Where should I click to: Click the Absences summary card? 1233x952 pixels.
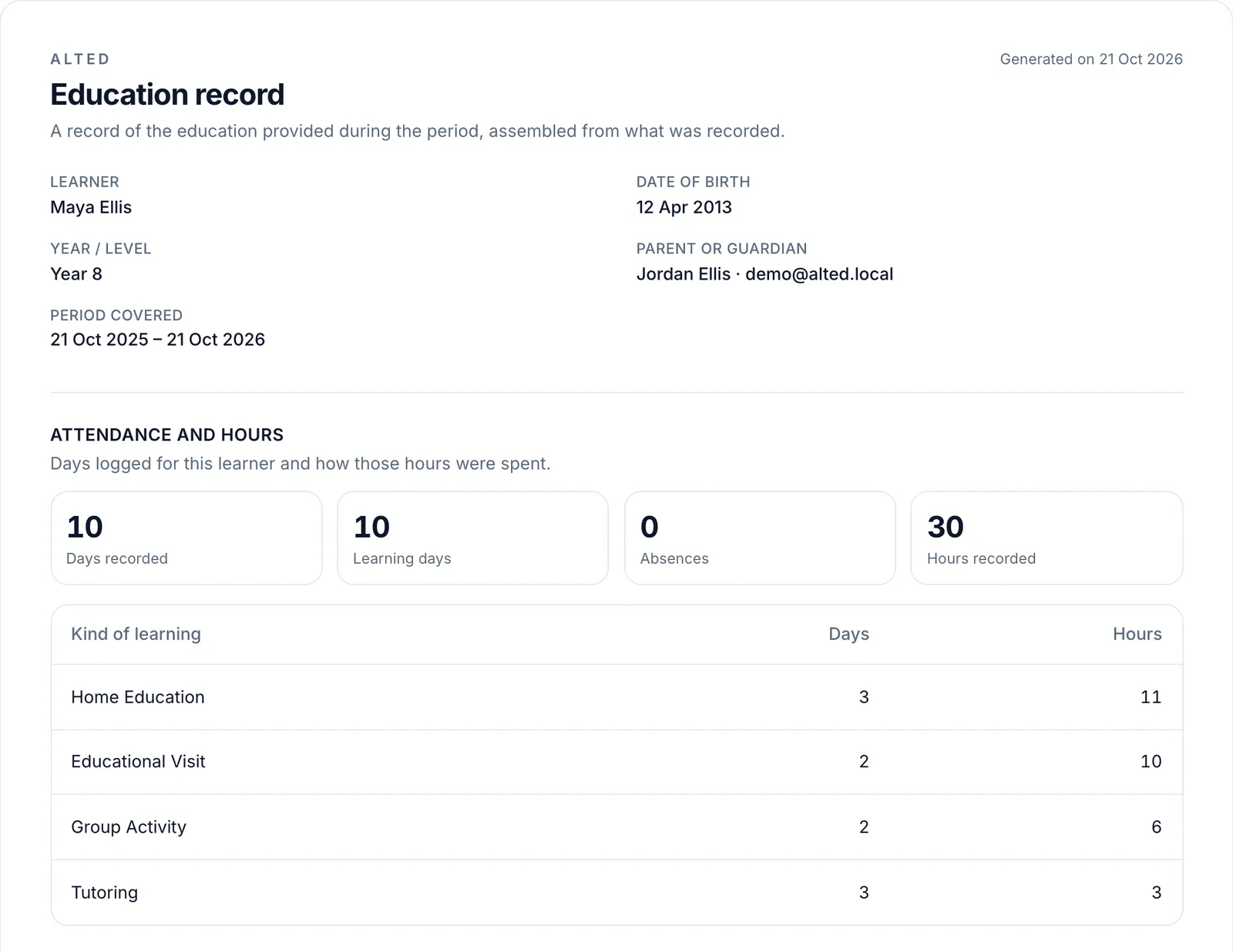(760, 538)
